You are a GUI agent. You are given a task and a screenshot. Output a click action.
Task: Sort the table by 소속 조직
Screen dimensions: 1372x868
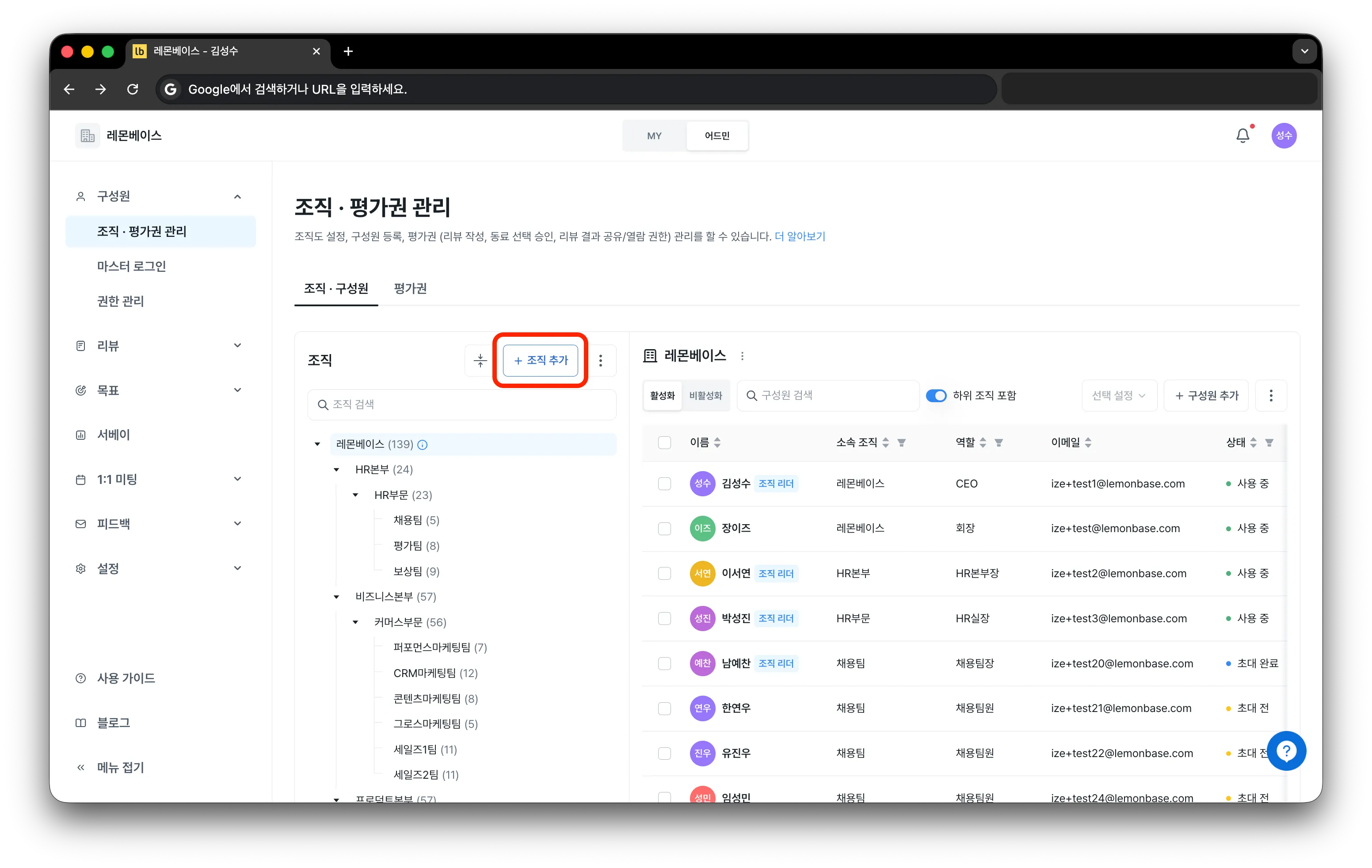[885, 442]
